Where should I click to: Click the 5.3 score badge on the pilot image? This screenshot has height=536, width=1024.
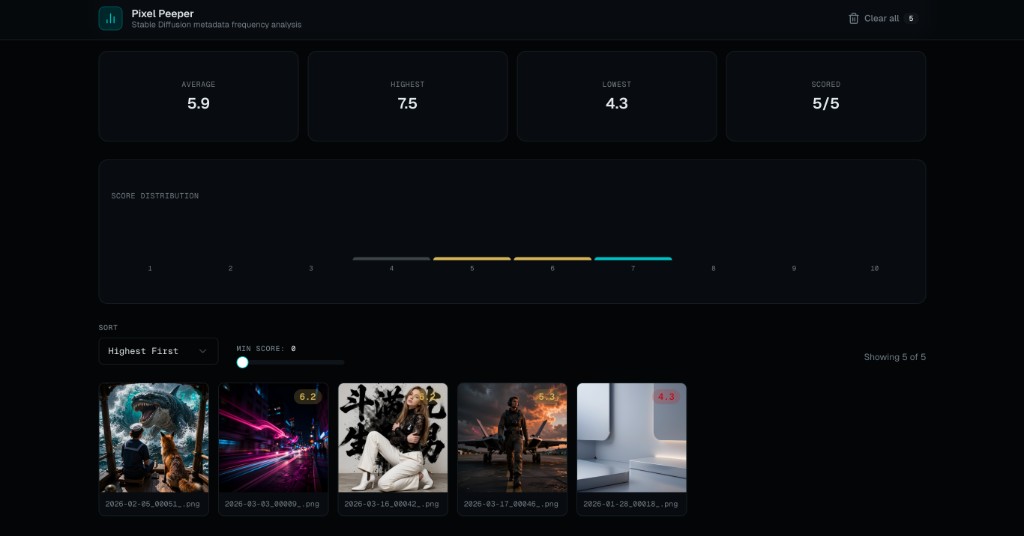(546, 397)
